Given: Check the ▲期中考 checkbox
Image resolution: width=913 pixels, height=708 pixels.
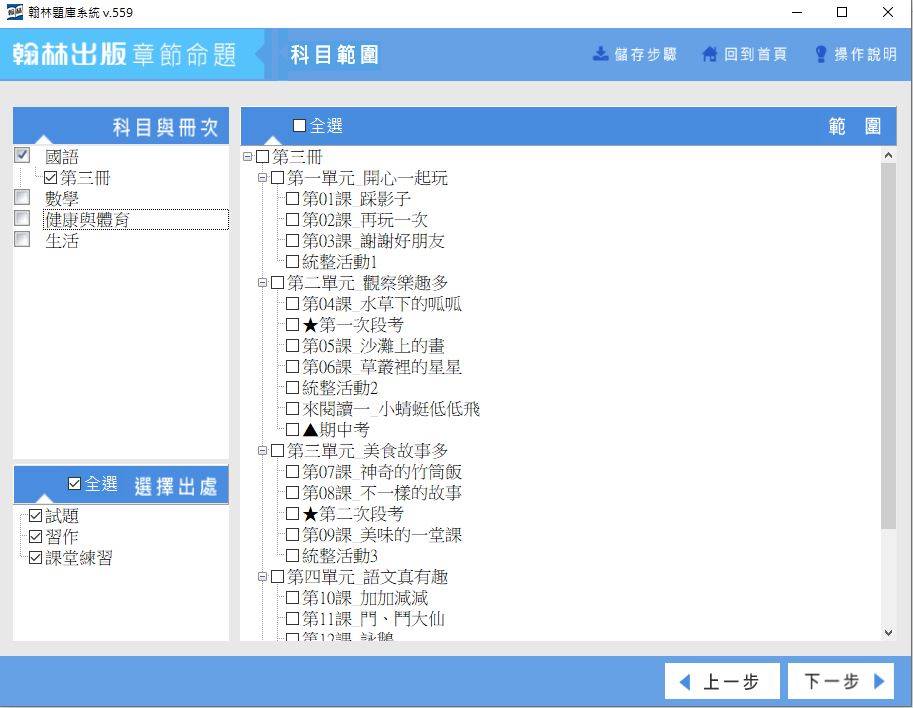Looking at the screenshot, I should 292,430.
